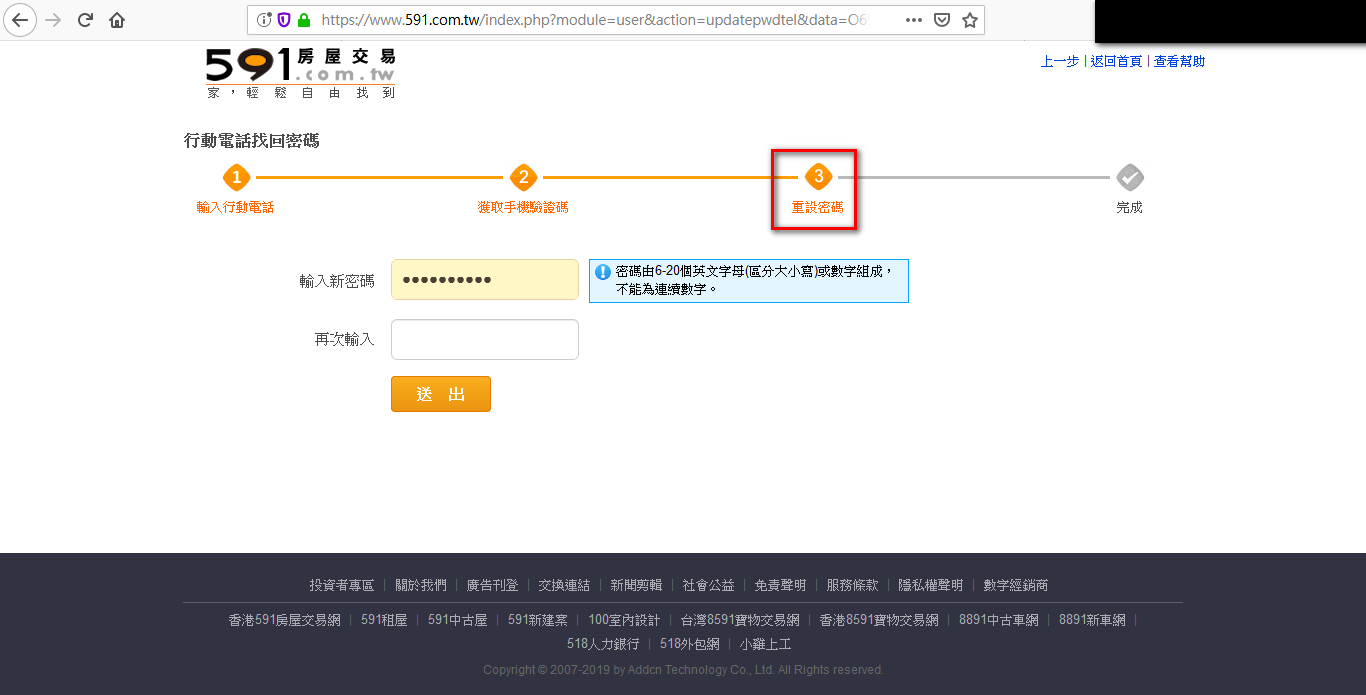Screen dimensions: 1366x695
Task: Visit 591新建案 link
Action: click(538, 620)
